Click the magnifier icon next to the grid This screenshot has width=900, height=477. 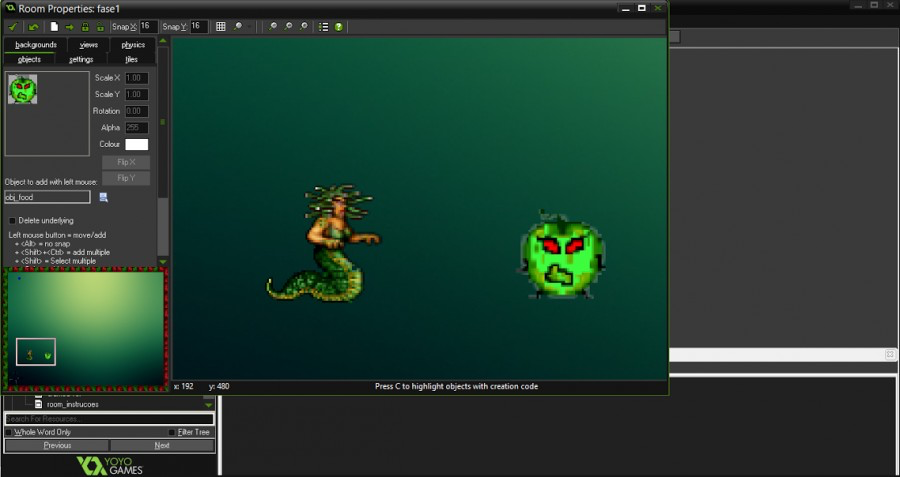tap(237, 26)
